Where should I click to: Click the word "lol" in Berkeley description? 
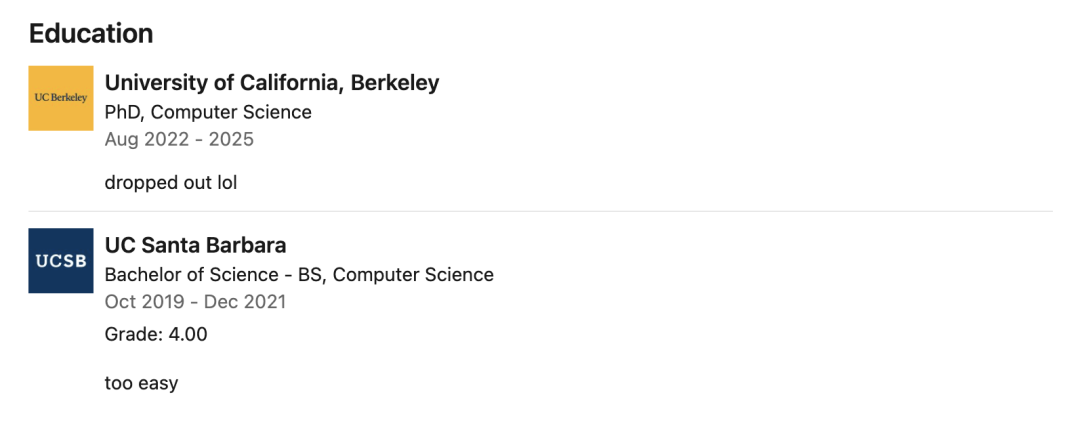227,183
